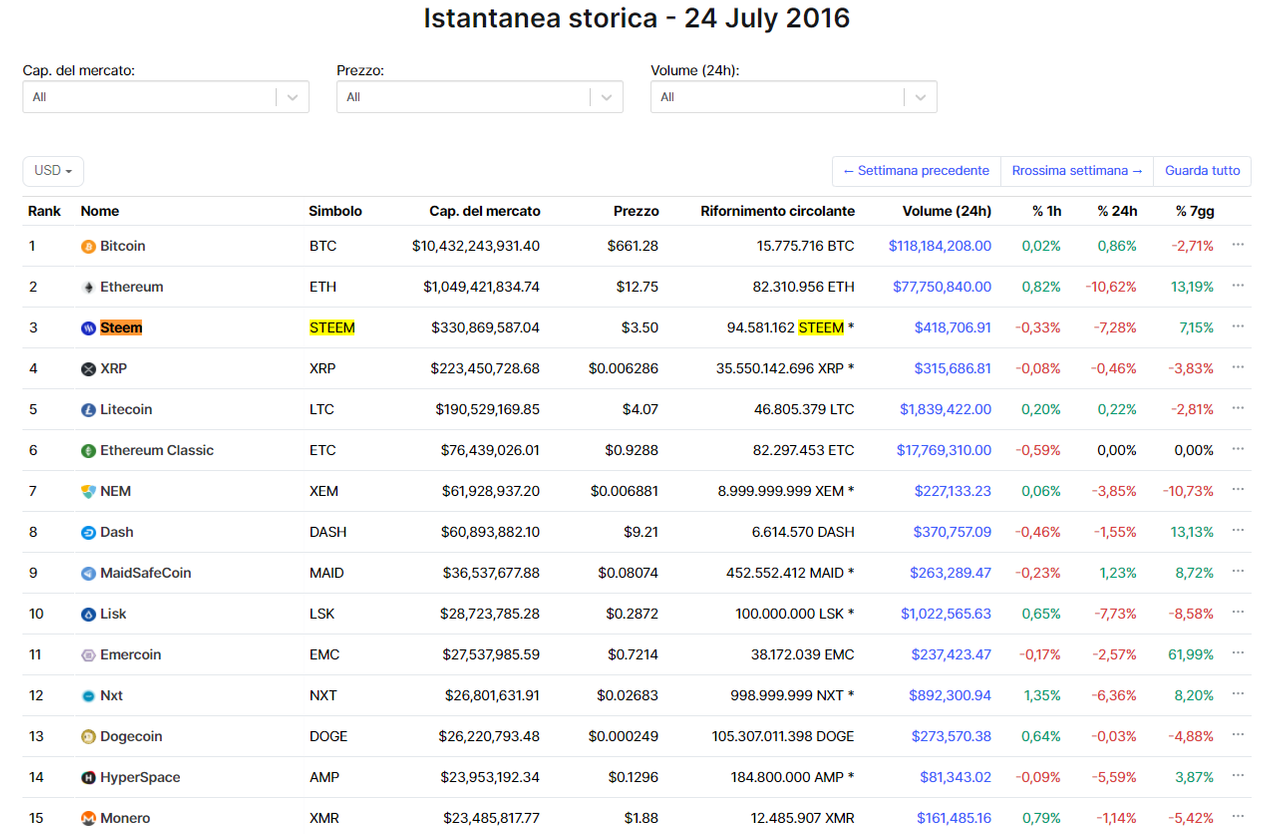
Task: Click the Emercoin logo icon
Action: click(x=88, y=656)
